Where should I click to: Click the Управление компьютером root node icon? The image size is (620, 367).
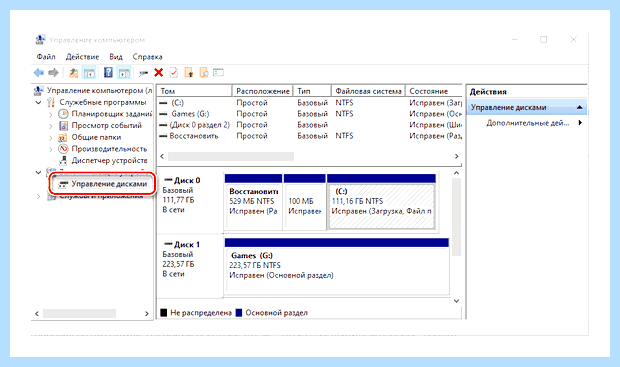[x=38, y=91]
